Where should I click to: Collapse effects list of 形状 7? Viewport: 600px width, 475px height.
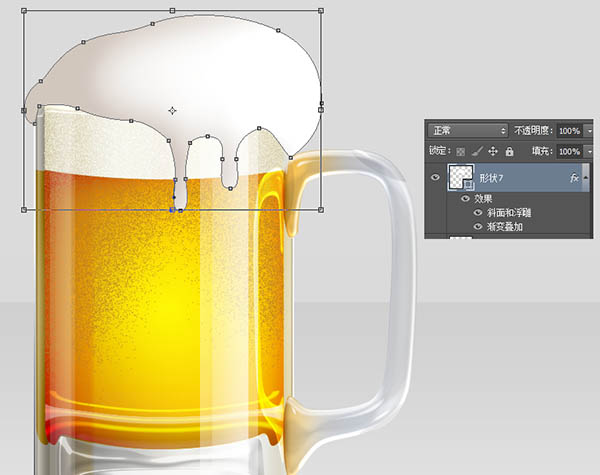point(586,178)
